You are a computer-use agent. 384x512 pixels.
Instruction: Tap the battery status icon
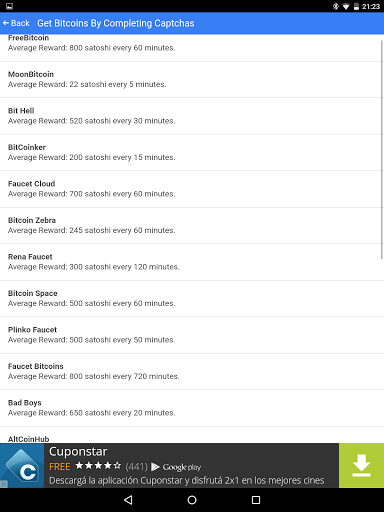click(x=356, y=6)
